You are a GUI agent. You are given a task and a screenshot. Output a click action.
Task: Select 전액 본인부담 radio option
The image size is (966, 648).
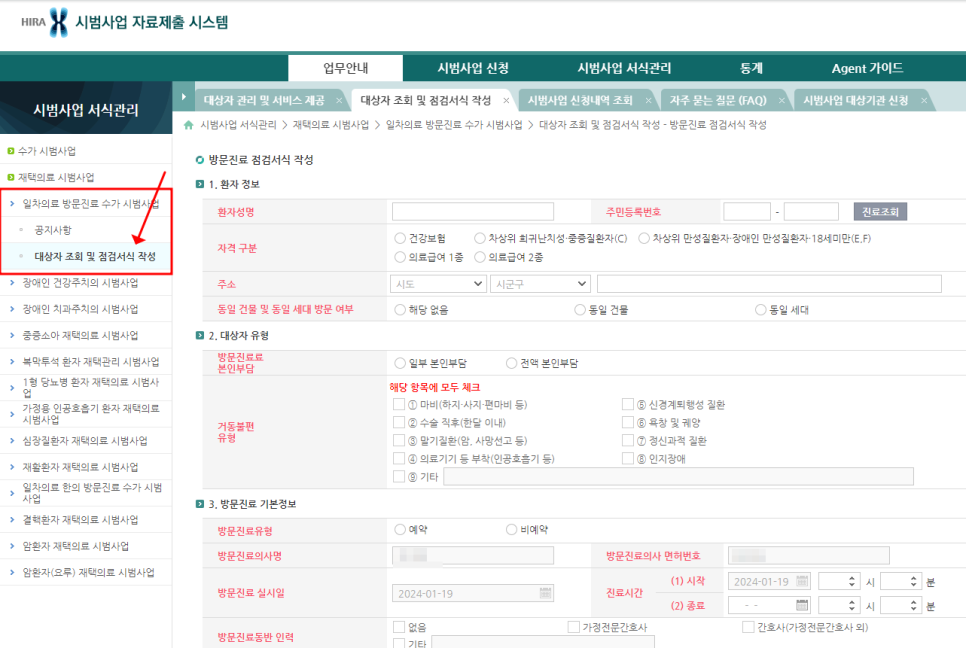511,363
